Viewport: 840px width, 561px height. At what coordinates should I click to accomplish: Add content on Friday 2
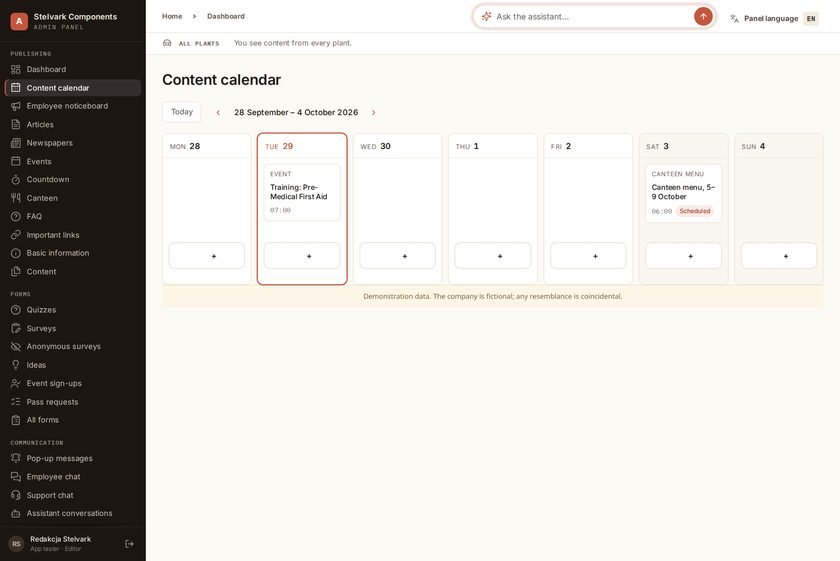coord(588,256)
